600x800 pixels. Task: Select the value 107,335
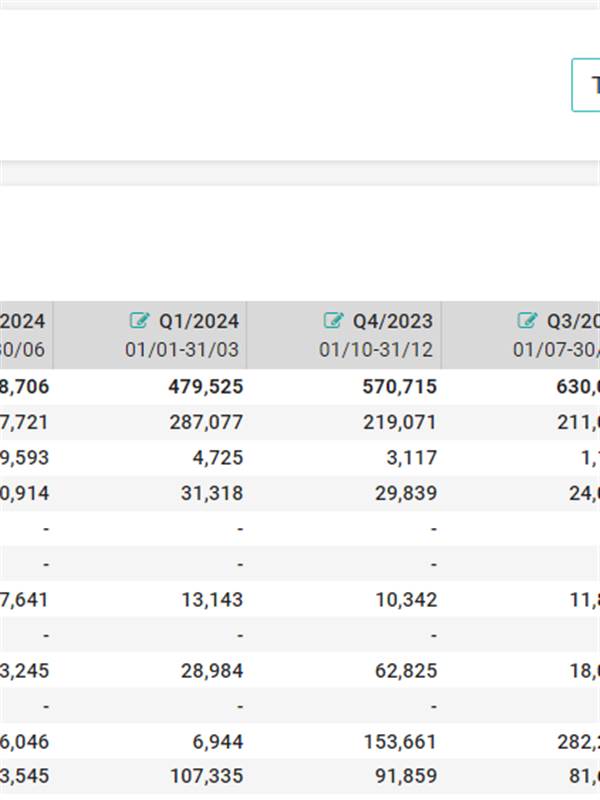(206, 777)
